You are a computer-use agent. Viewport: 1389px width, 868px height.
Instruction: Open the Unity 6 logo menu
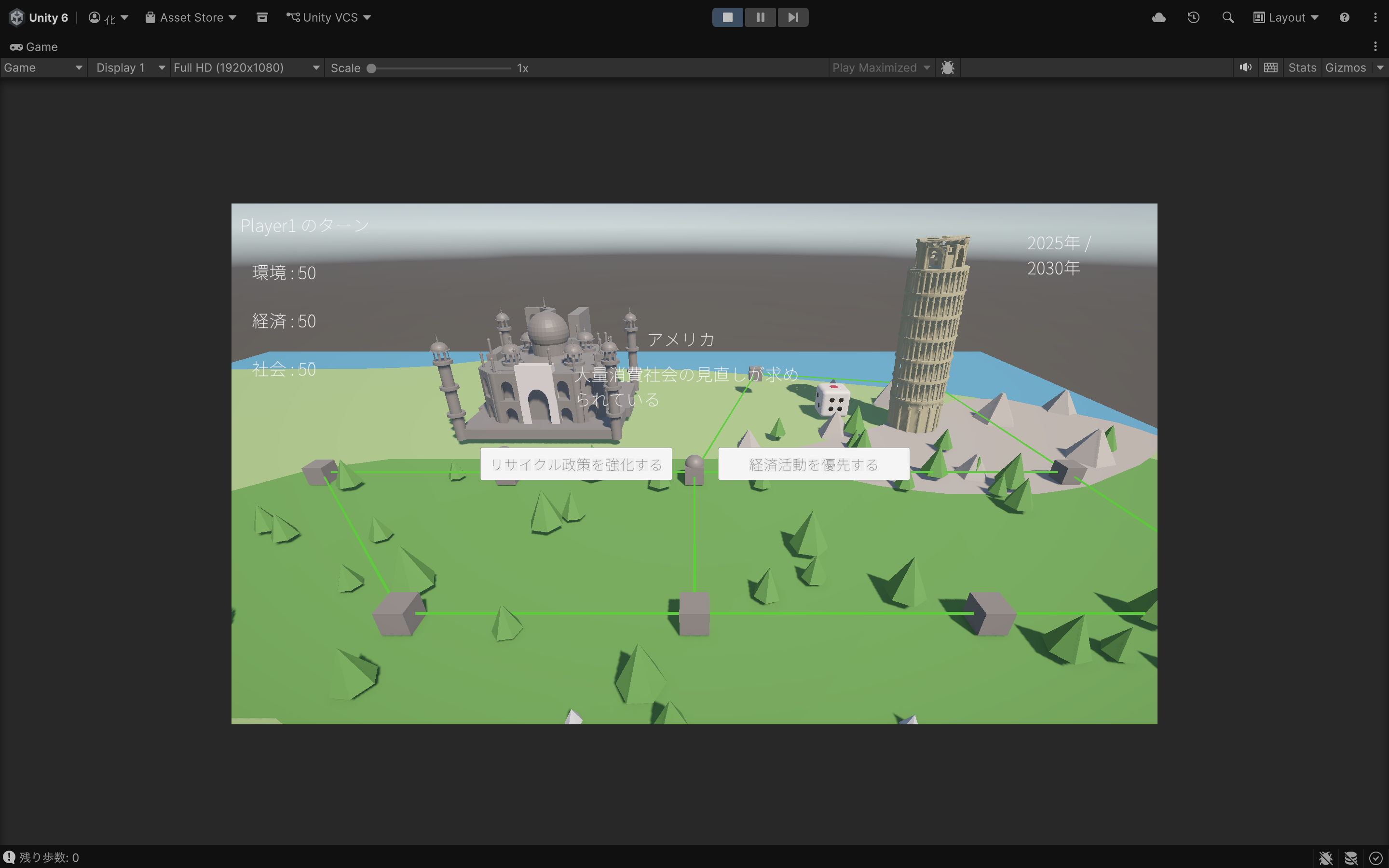(39, 17)
